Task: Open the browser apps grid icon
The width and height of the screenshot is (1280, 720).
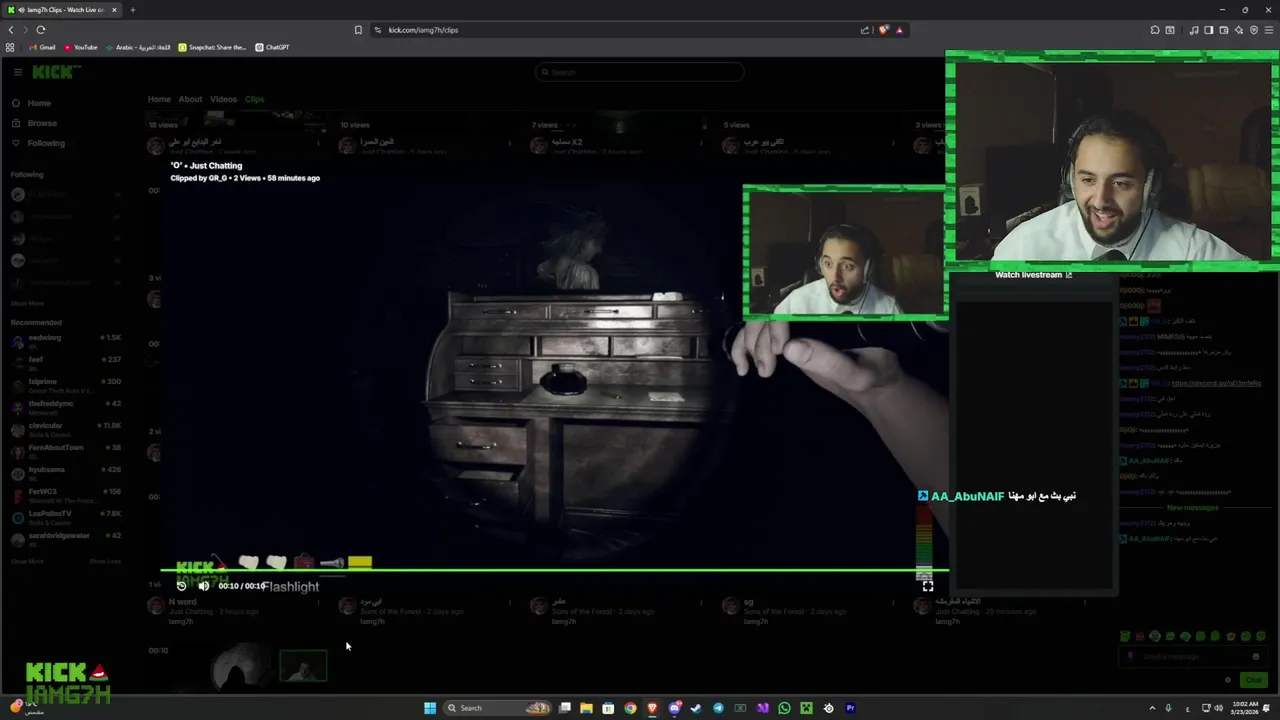Action: [10, 47]
